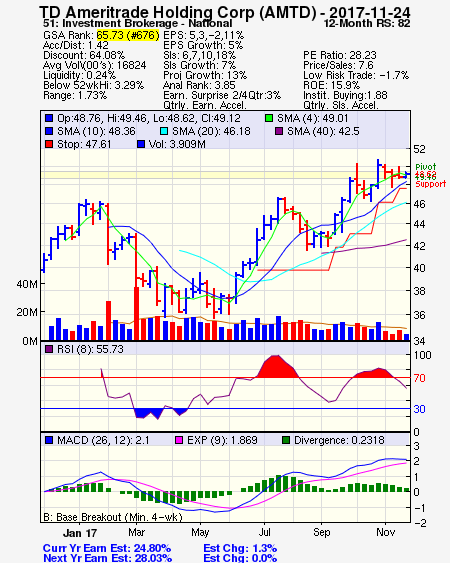This screenshot has height=563, width=450.
Task: Click the Divergence: 0.2318 value
Action: tap(339, 440)
